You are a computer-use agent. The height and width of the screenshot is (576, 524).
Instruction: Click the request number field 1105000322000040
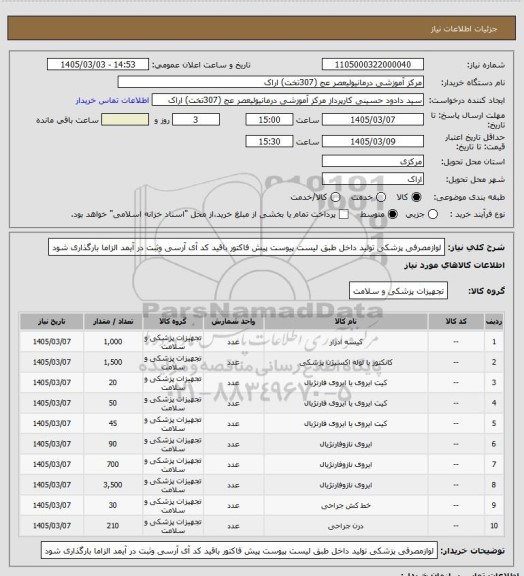(373, 65)
